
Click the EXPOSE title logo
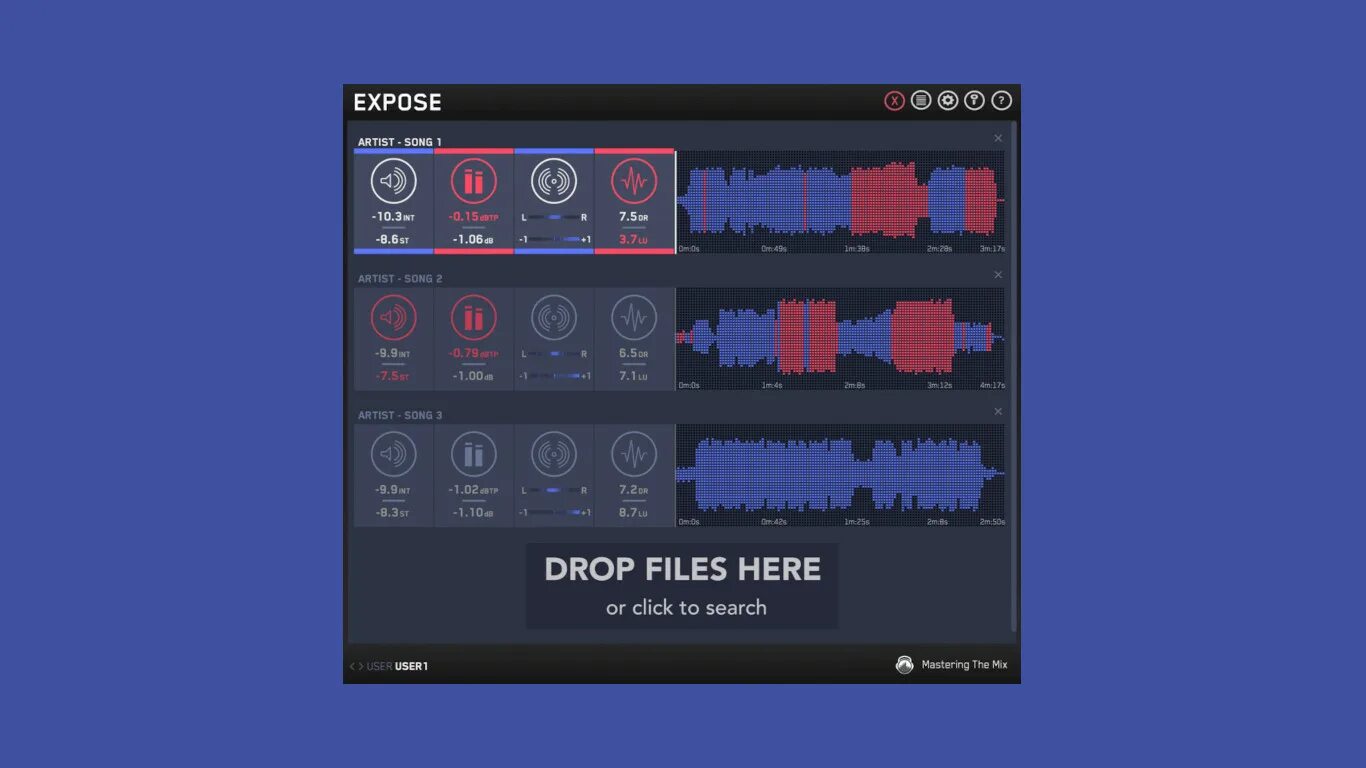397,102
